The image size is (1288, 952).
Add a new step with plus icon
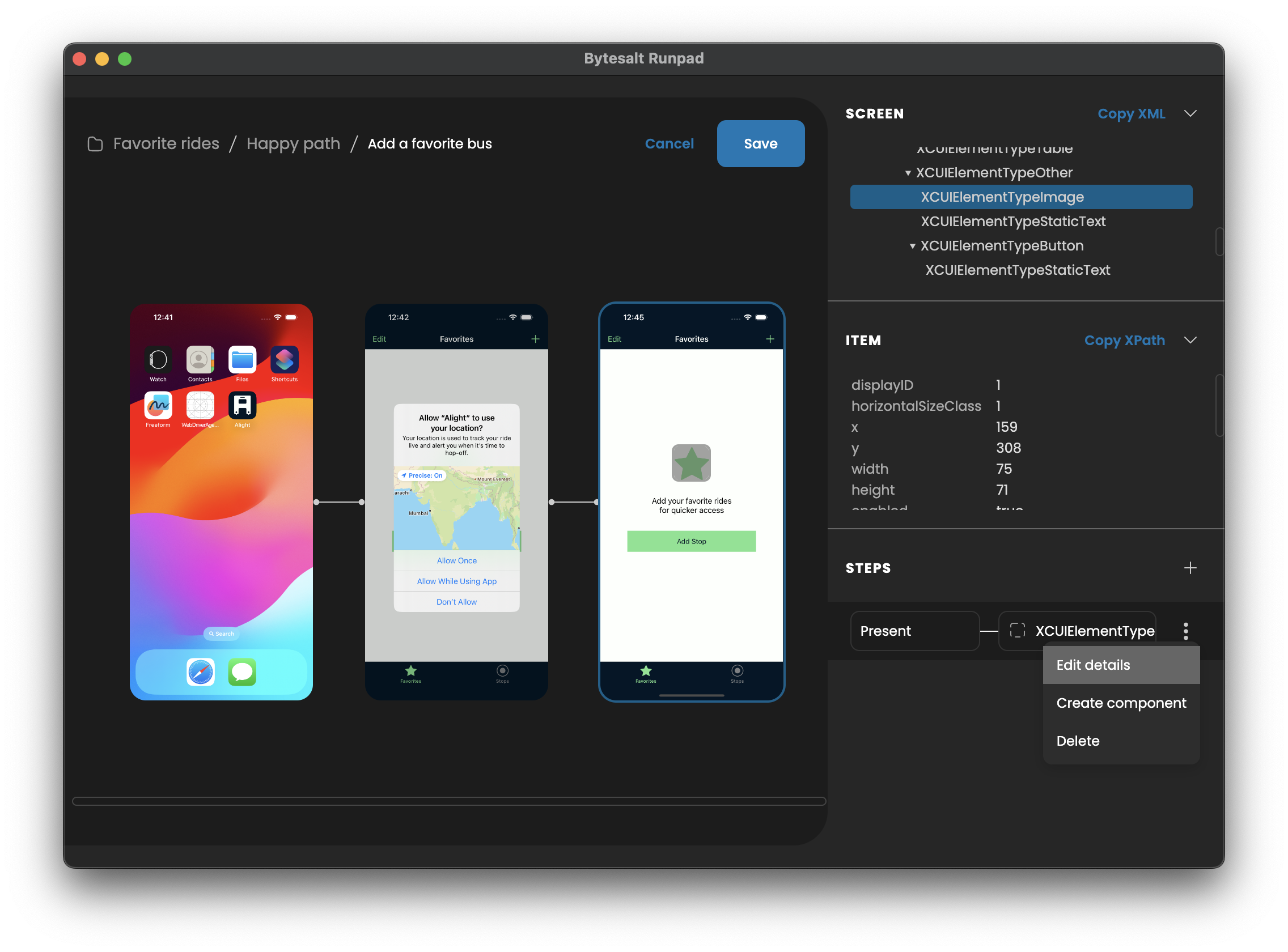pyautogui.click(x=1190, y=568)
